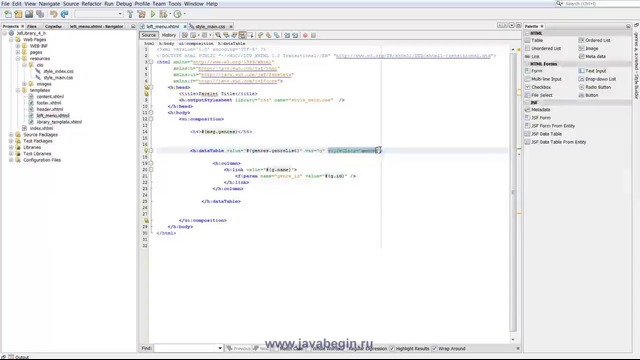Click the Undo arrow icon
The width and height of the screenshot is (640, 360).
tap(53, 14)
